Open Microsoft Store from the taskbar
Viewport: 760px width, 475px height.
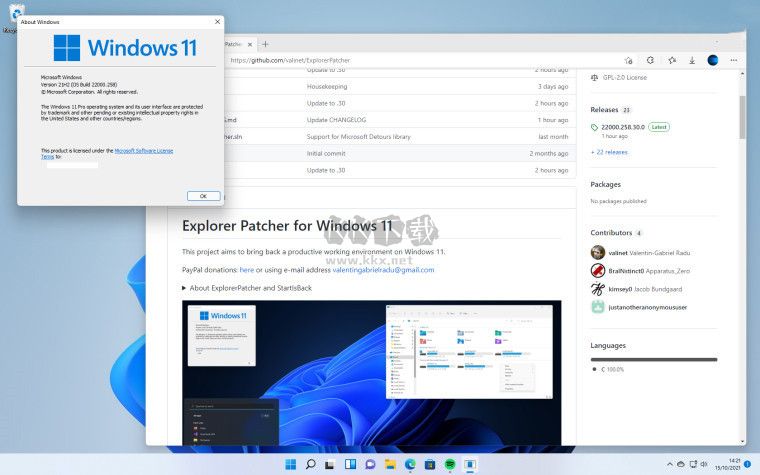click(x=429, y=465)
